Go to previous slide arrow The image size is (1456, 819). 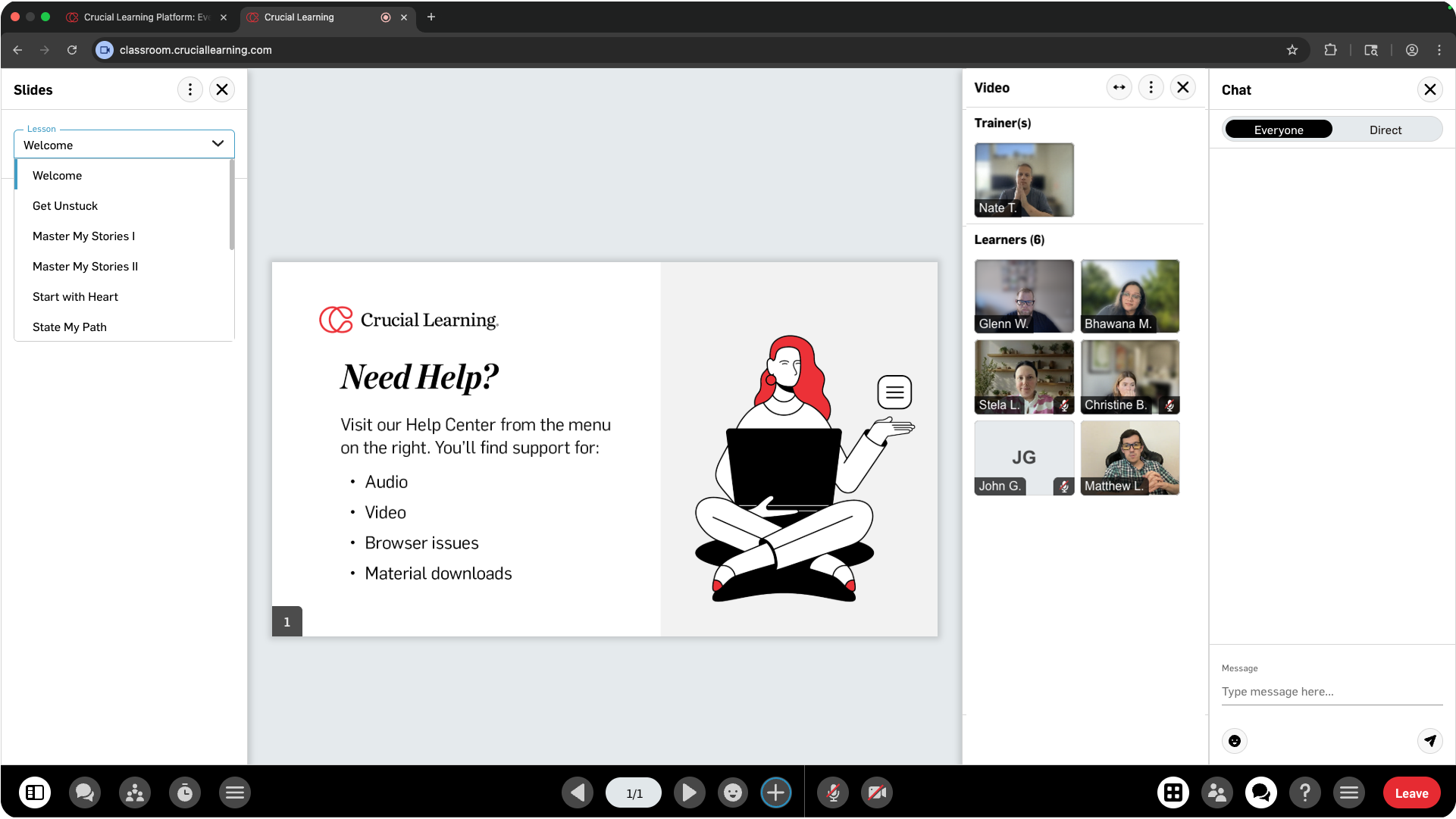pyautogui.click(x=578, y=792)
